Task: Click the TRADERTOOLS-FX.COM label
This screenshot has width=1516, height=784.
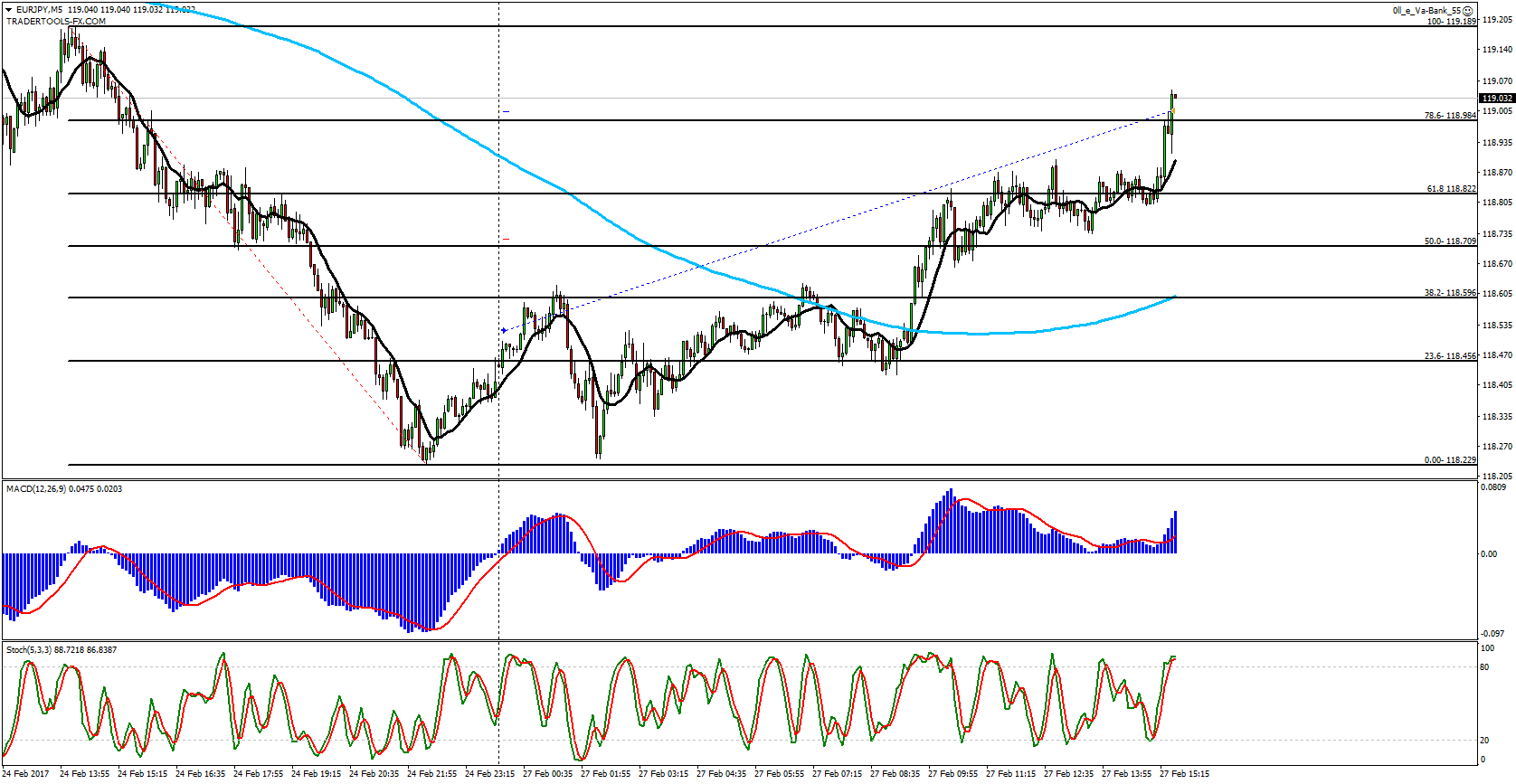Action: (56, 21)
